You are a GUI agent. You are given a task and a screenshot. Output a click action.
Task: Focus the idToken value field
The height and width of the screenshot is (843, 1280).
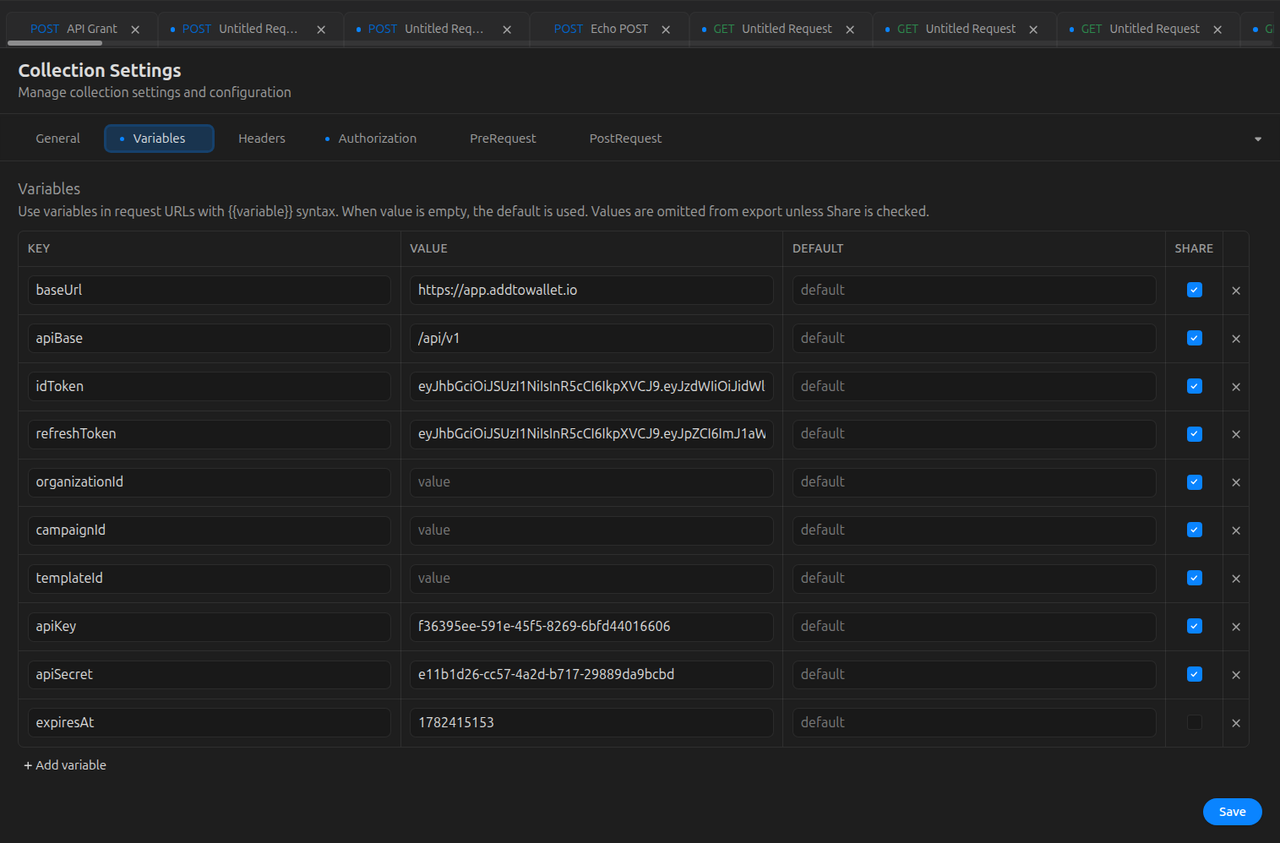coord(592,386)
